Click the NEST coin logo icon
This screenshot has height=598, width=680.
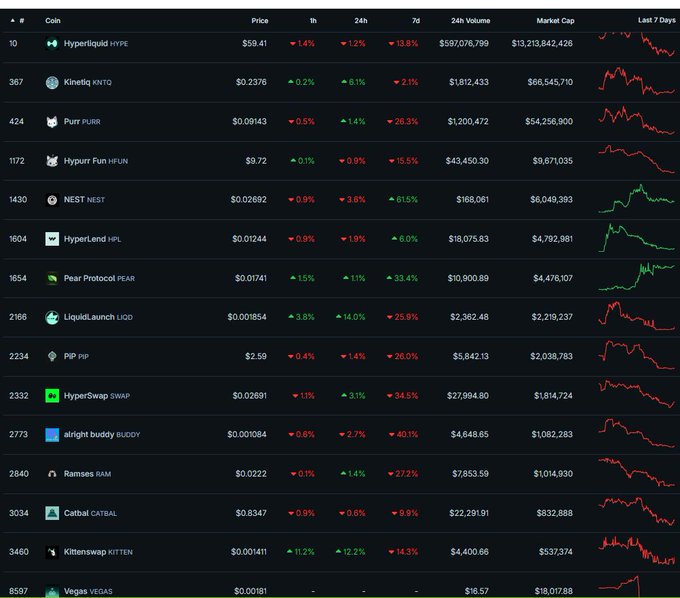point(52,200)
